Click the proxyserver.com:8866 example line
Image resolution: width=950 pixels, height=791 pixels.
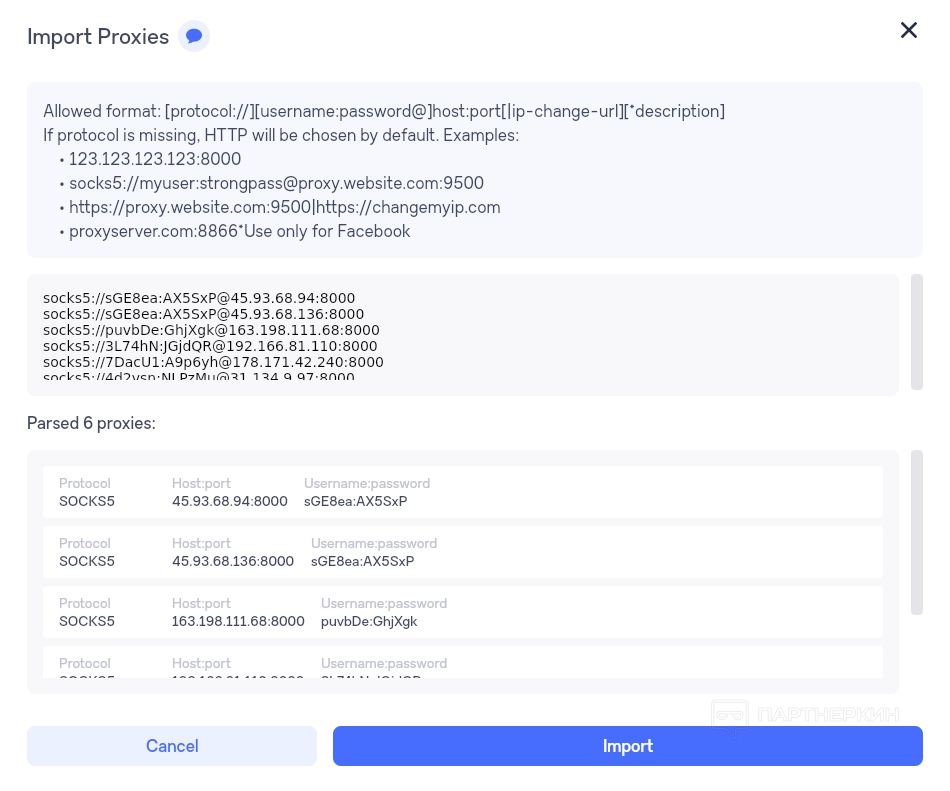(x=240, y=231)
